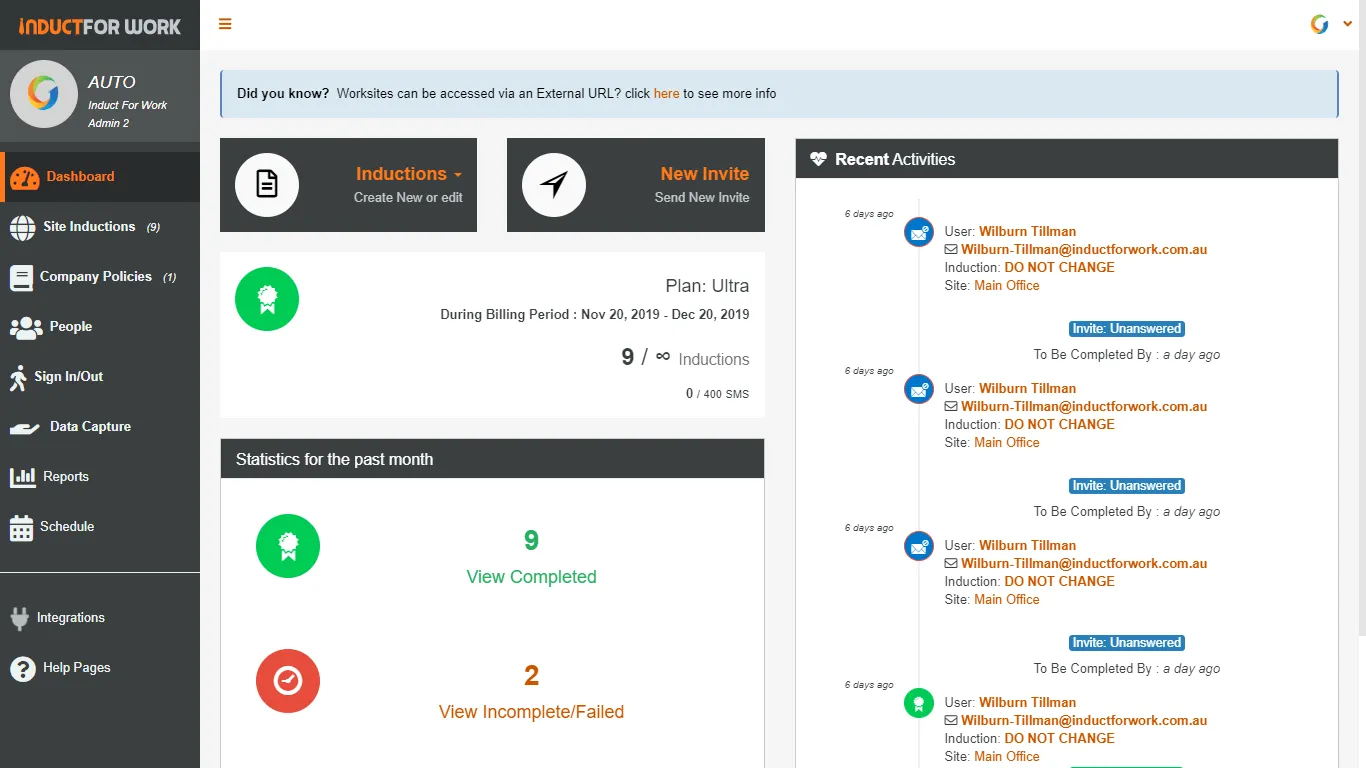This screenshot has width=1366, height=768.
Task: Click the People group icon
Action: [25, 327]
